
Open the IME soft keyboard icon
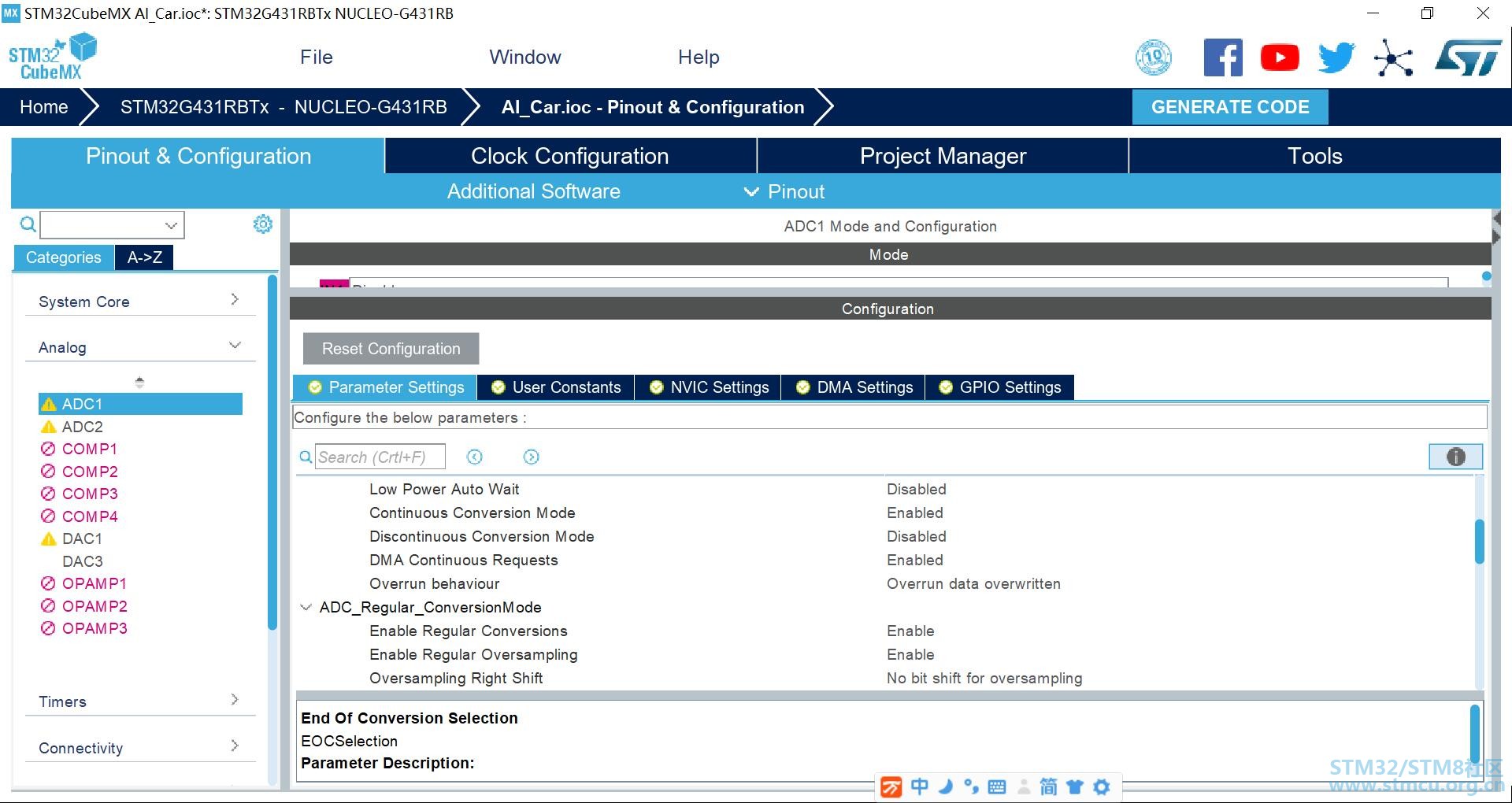point(997,786)
